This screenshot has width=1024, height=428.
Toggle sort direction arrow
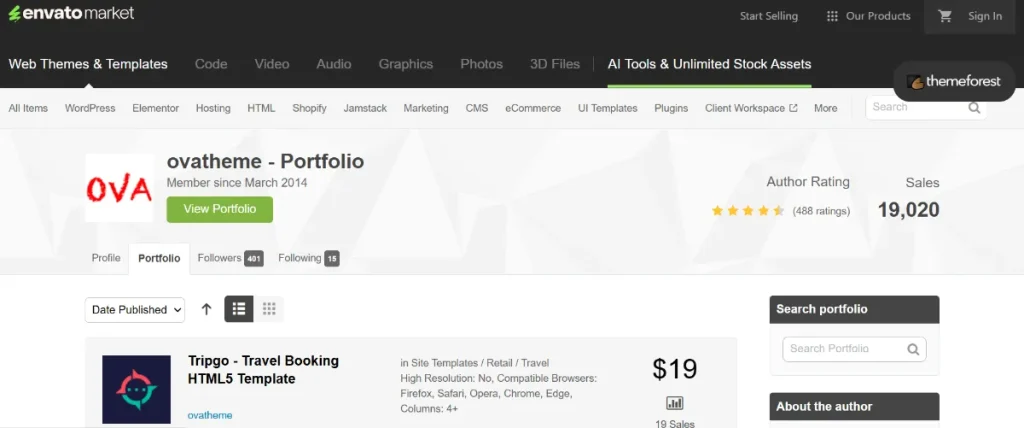[206, 309]
